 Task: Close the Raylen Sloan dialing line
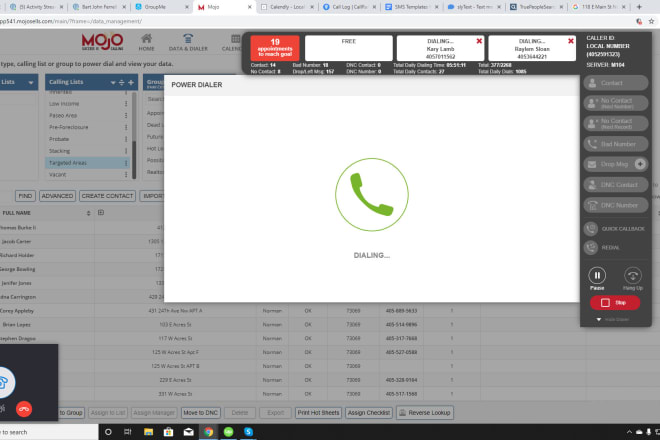coord(570,41)
